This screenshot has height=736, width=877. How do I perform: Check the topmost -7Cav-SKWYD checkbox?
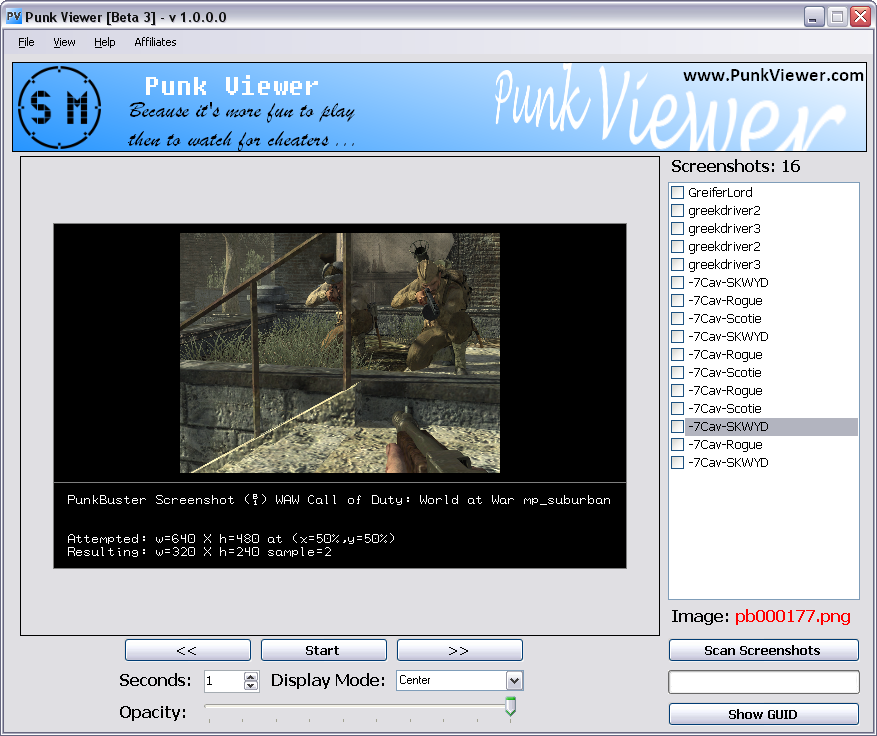click(677, 282)
